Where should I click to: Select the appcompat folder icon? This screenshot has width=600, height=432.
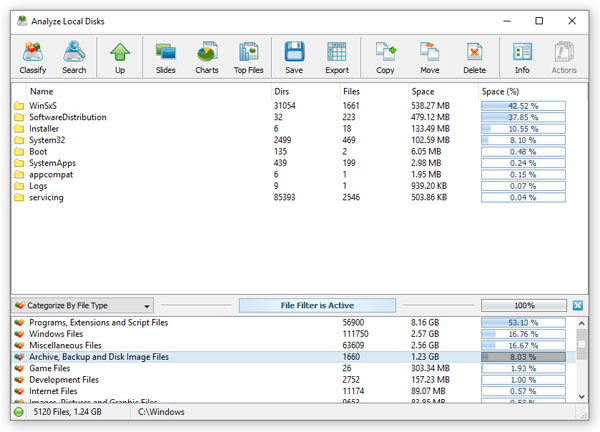click(x=19, y=174)
